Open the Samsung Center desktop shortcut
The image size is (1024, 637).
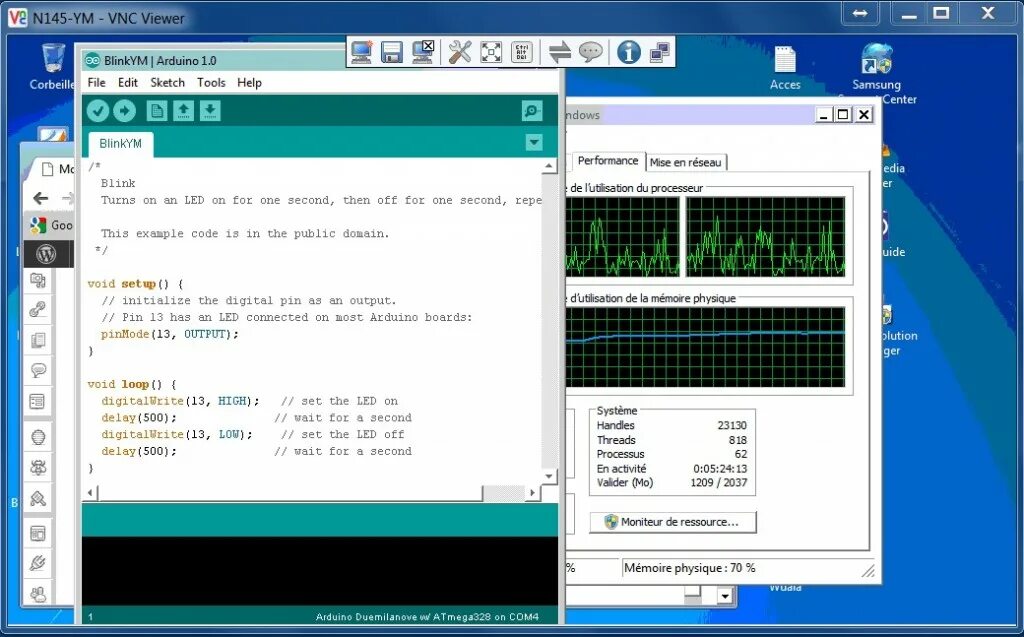click(x=876, y=73)
